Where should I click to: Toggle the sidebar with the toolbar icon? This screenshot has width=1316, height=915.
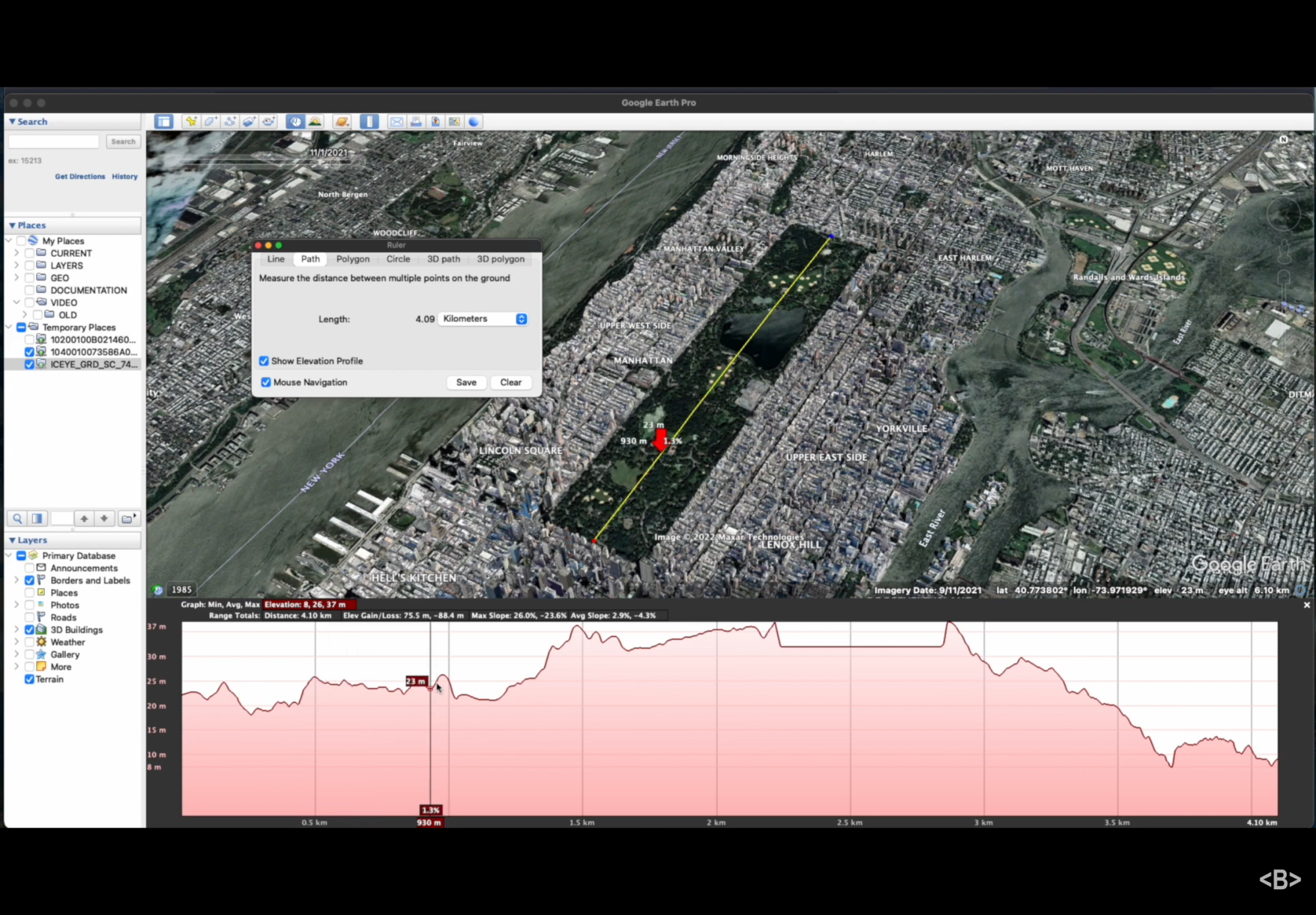[164, 122]
